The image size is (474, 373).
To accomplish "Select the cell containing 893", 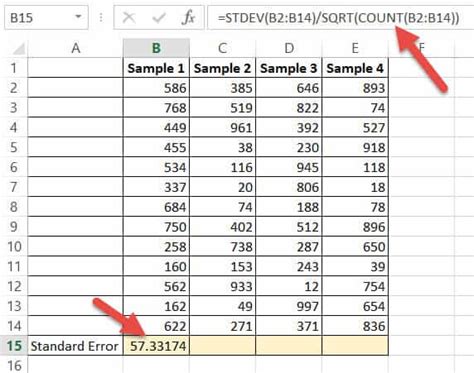I will coord(355,88).
